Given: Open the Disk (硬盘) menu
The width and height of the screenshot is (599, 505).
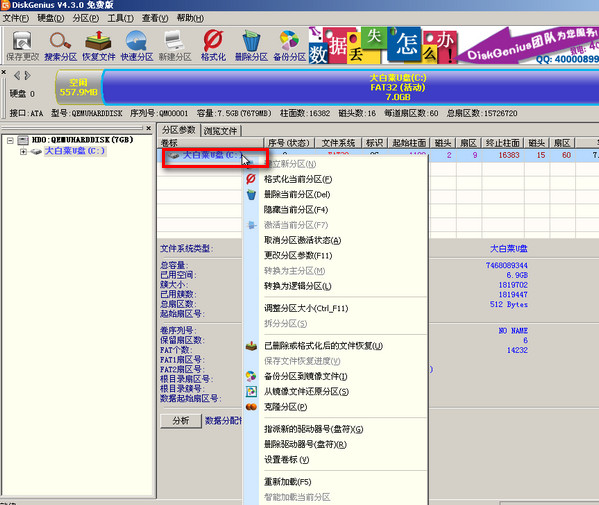Looking at the screenshot, I should [50, 18].
